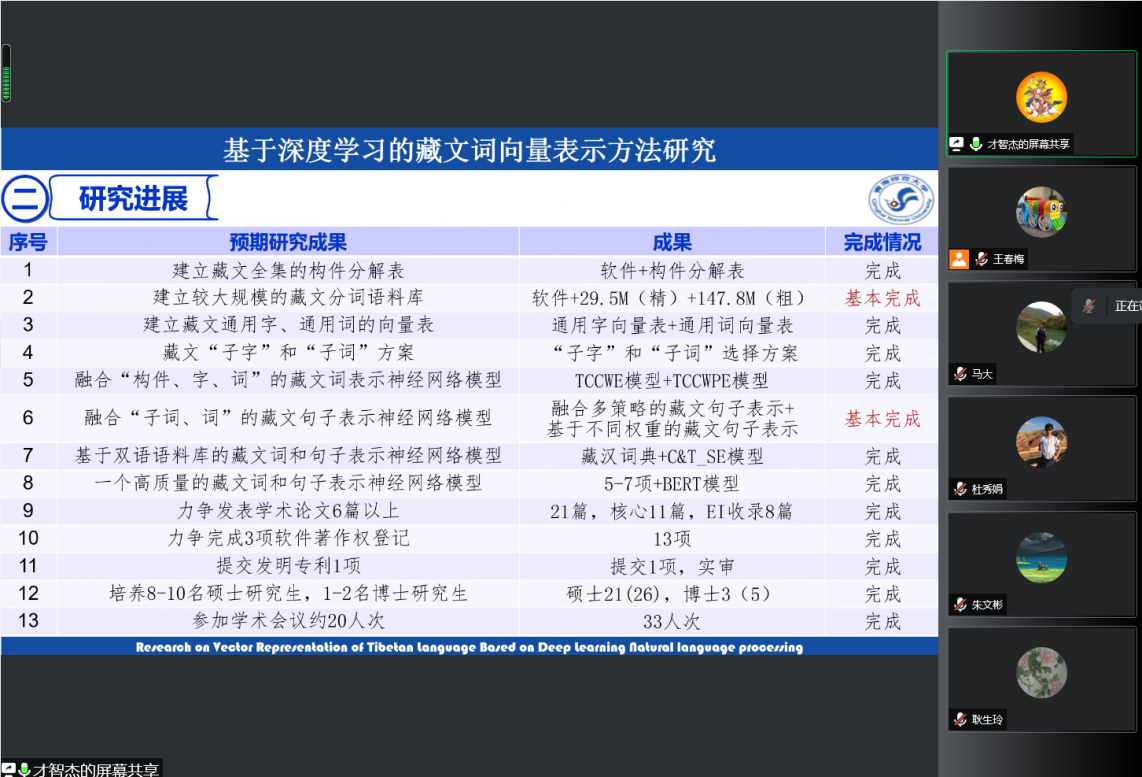Screen dimensions: 1142x777
Task: Click 朱文彬's muted microphone icon
Action: [960, 604]
